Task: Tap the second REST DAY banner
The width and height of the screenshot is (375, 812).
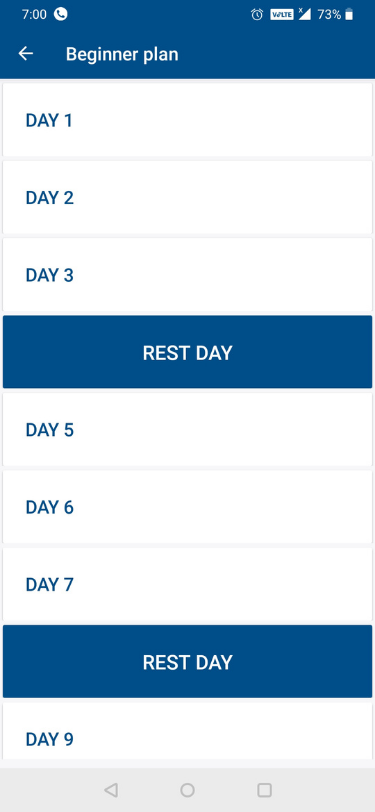Action: click(x=188, y=662)
